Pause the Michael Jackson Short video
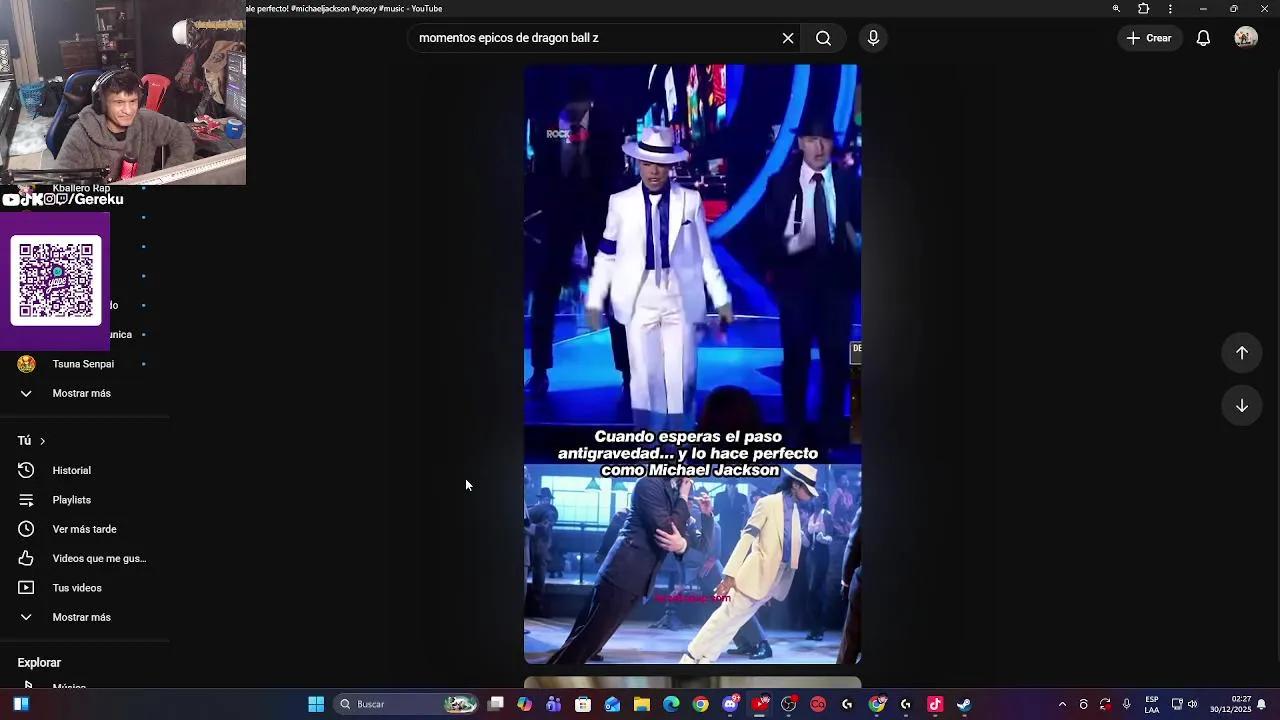The height and width of the screenshot is (720, 1280). pos(692,364)
